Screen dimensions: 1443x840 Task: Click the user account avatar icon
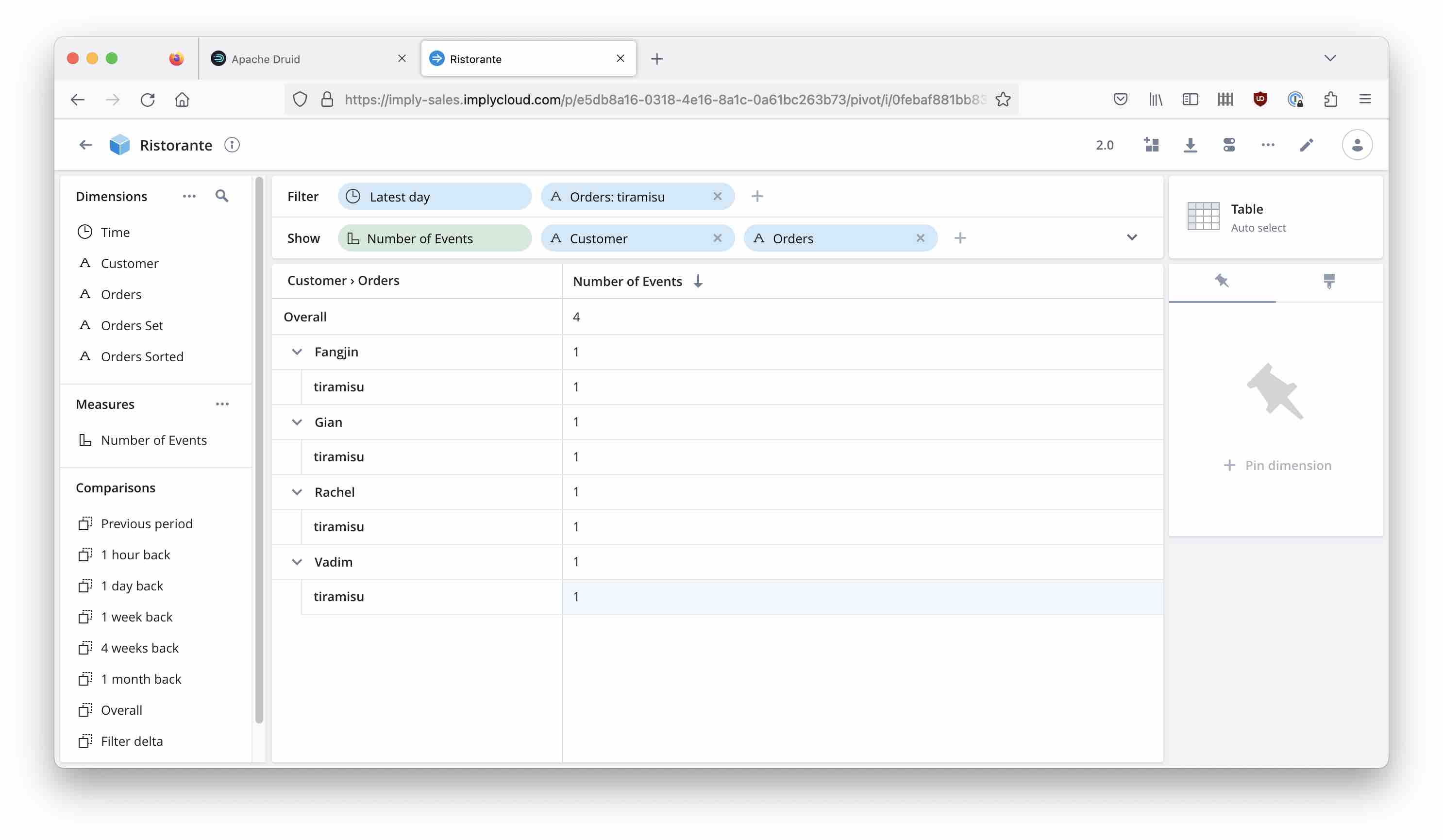tap(1357, 145)
